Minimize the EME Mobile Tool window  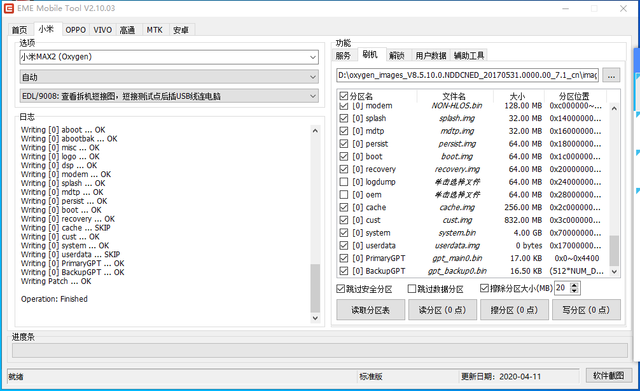pyautogui.click(x=566, y=9)
